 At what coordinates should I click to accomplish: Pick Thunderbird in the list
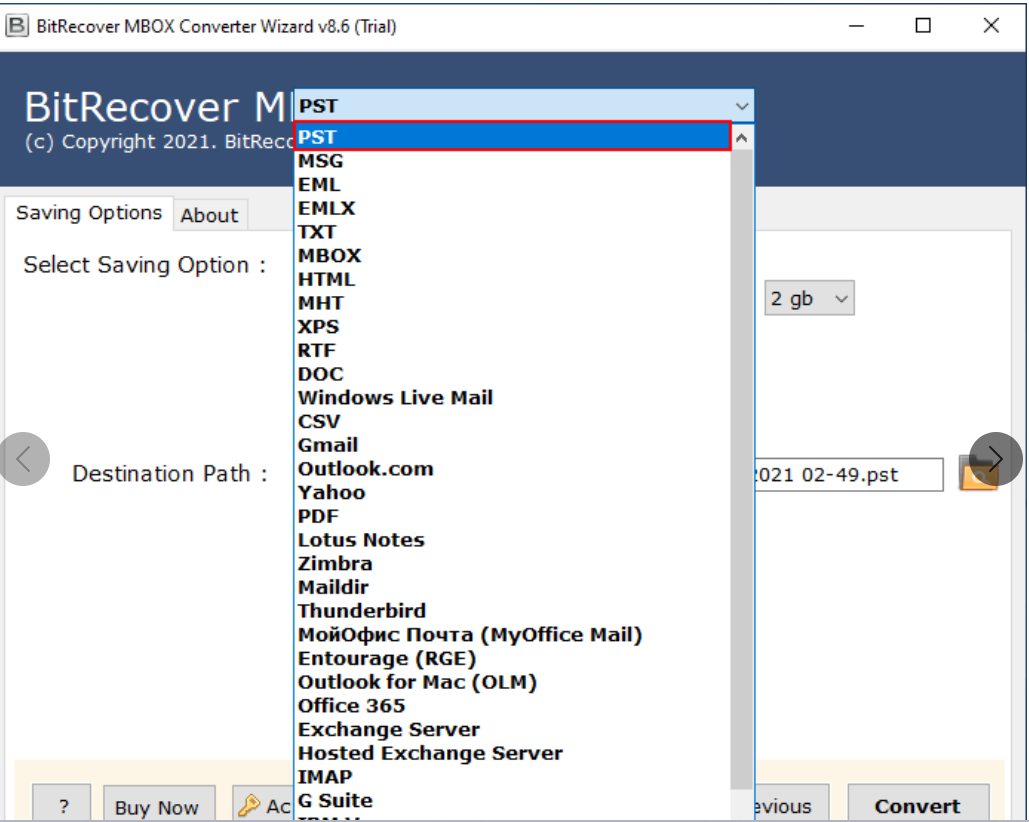(513, 611)
